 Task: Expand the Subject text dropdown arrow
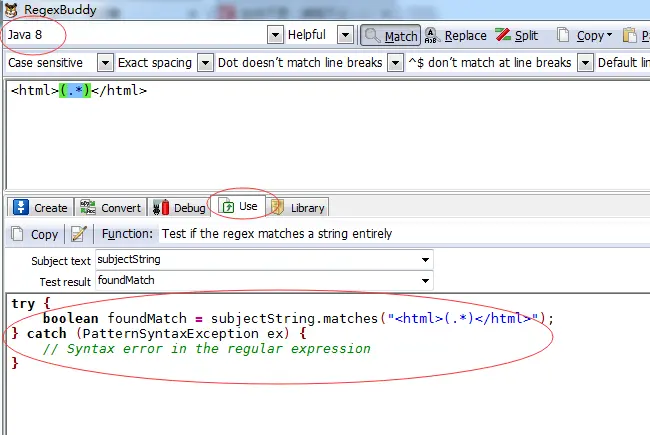click(425, 260)
